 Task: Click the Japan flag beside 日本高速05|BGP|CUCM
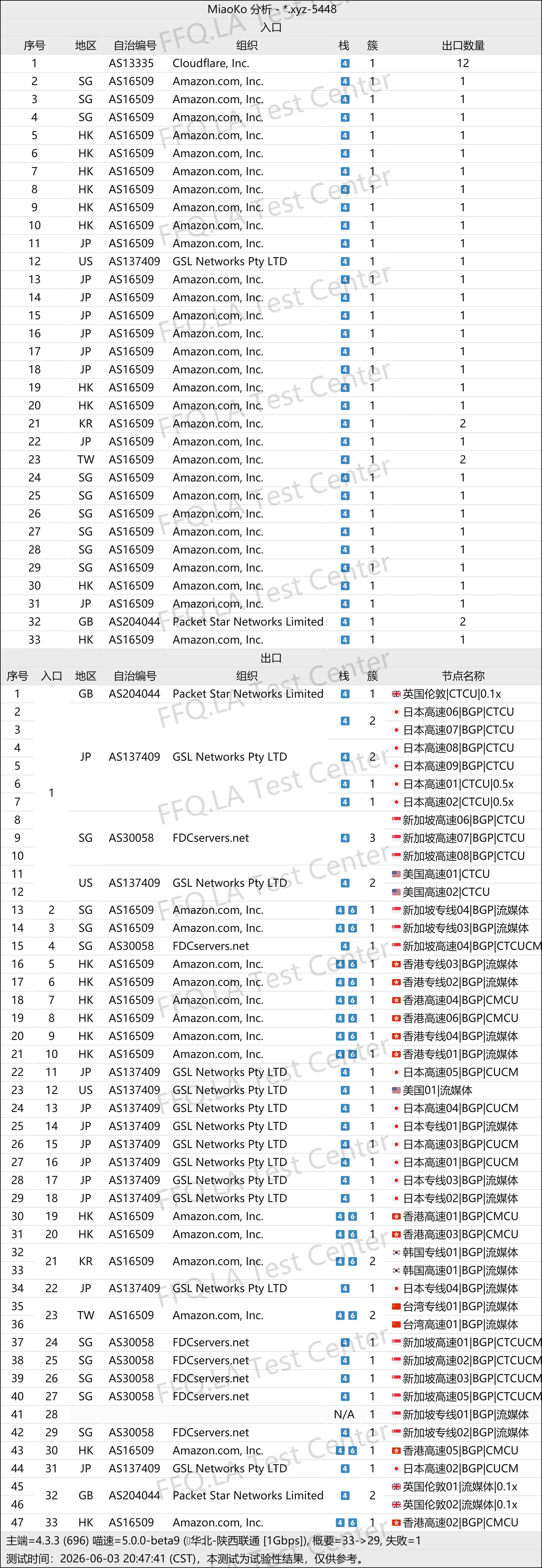tap(396, 1073)
